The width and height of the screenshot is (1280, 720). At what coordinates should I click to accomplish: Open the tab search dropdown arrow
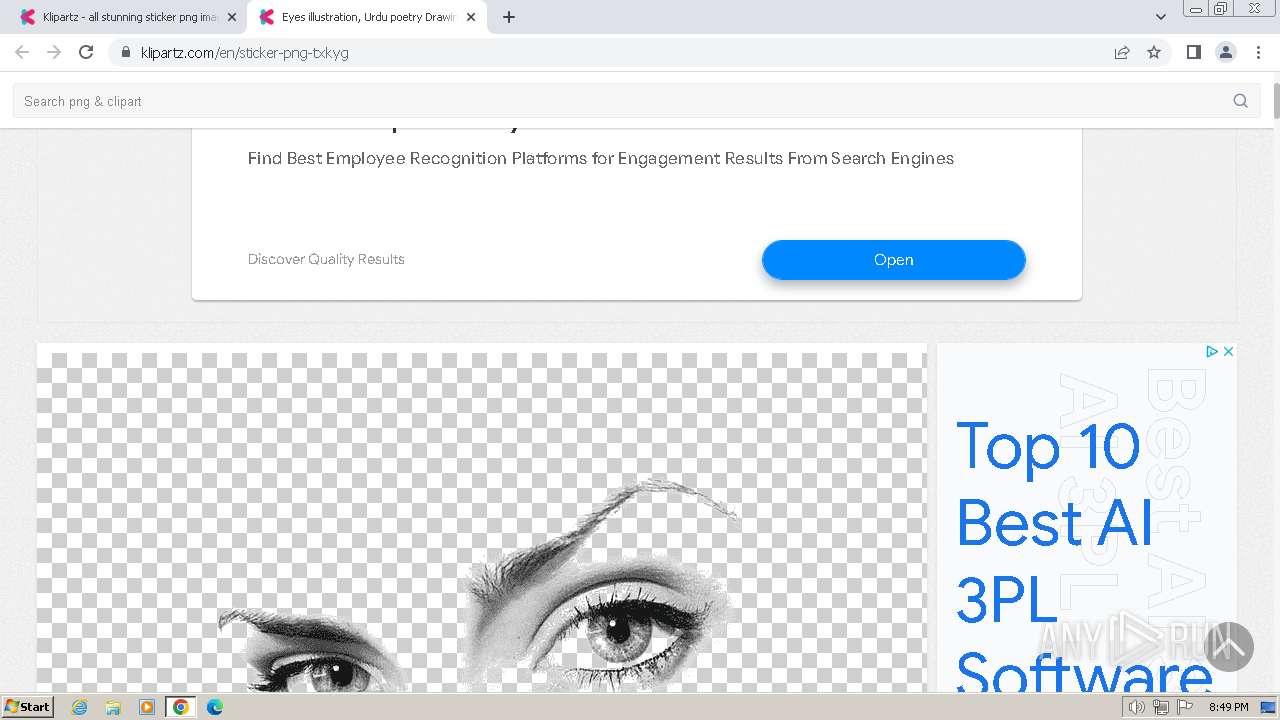click(1160, 17)
